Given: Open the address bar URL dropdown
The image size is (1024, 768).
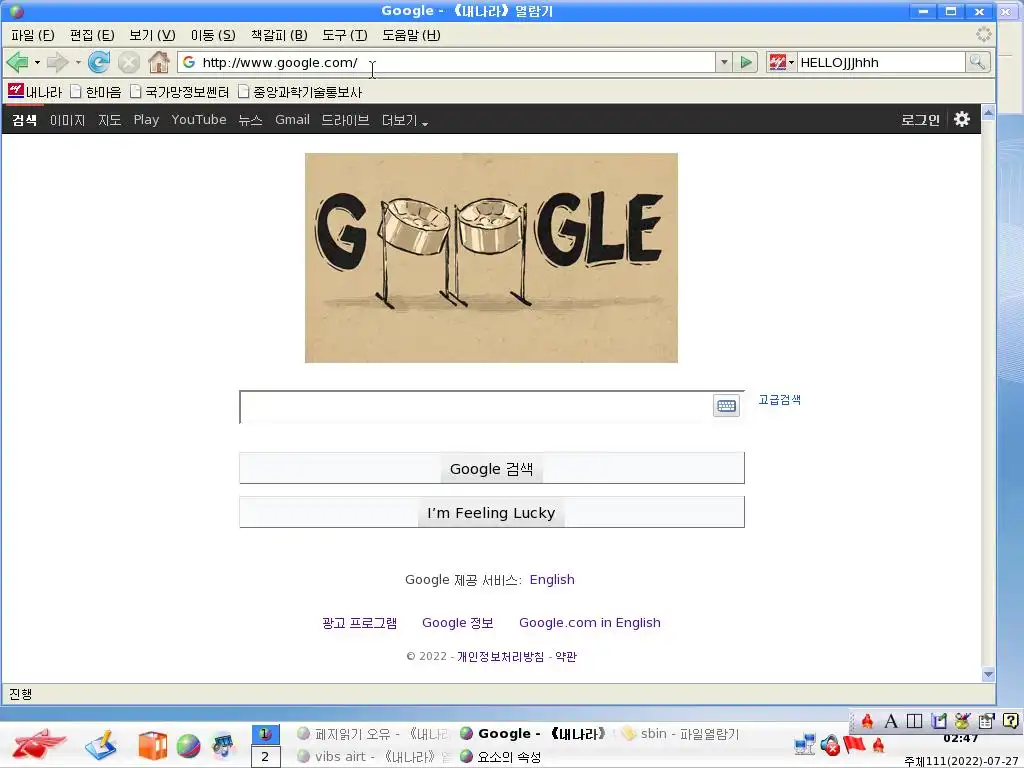Looking at the screenshot, I should coord(724,63).
